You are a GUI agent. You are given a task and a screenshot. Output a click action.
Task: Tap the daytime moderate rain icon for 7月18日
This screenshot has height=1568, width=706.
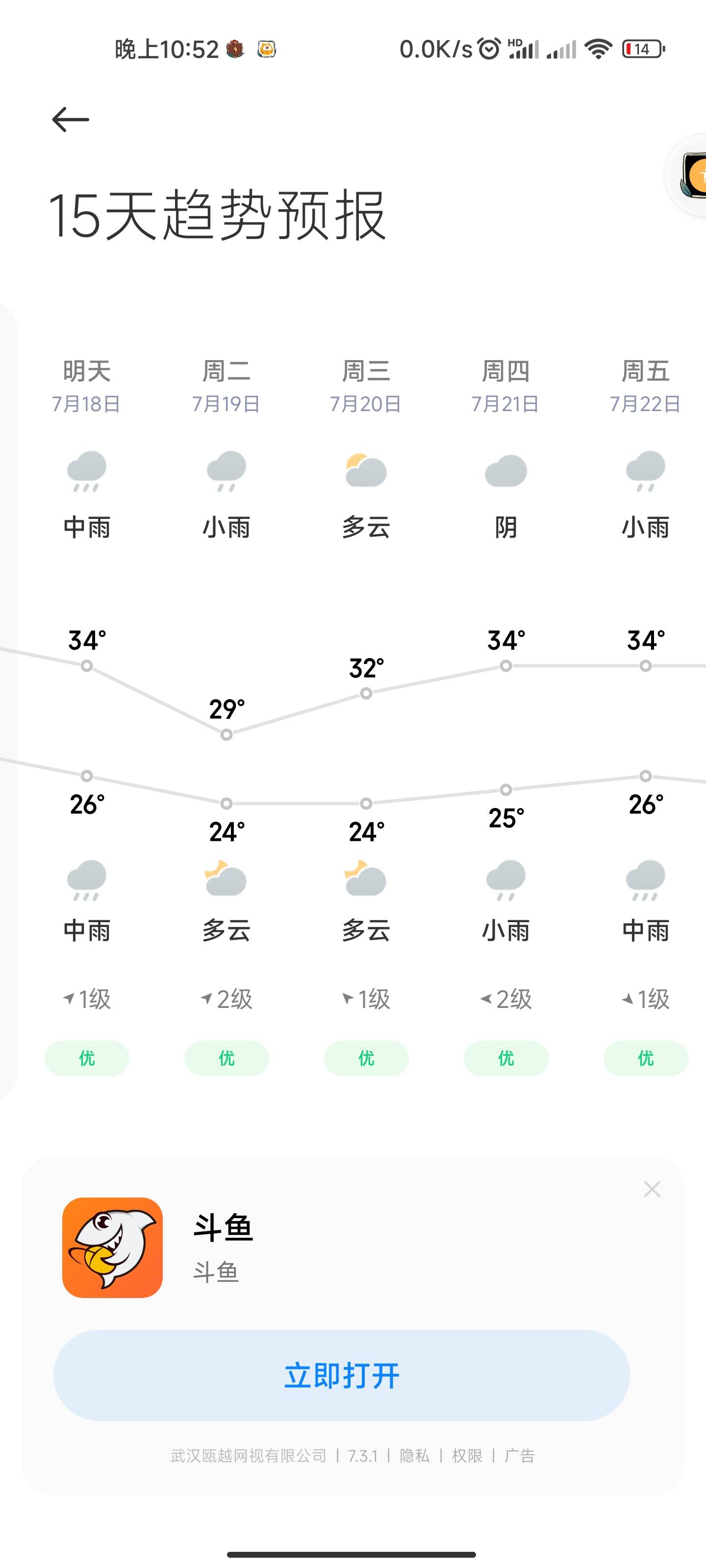click(x=86, y=471)
